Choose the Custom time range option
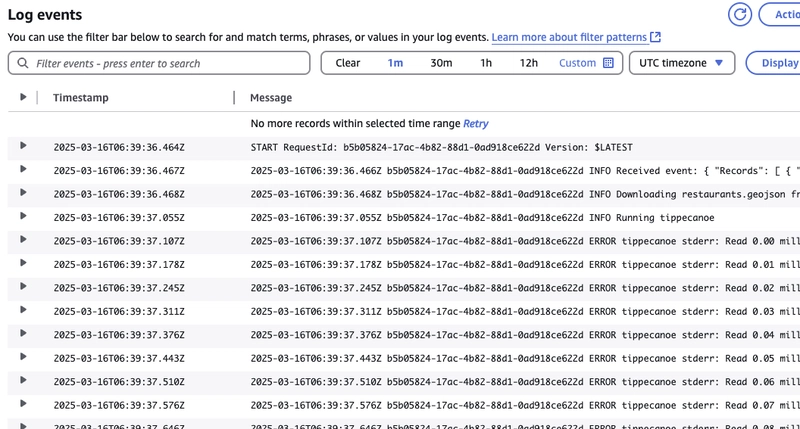Image resolution: width=800 pixels, height=429 pixels. click(x=577, y=63)
